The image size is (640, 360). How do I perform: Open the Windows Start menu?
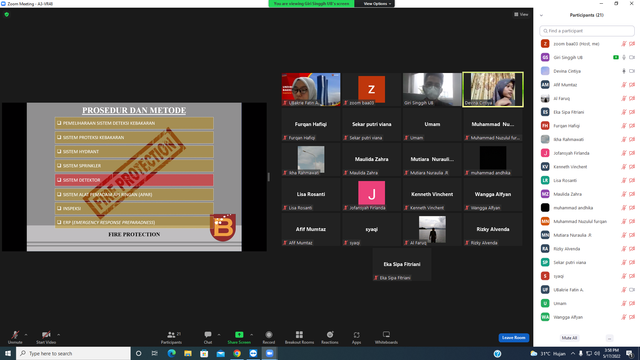click(x=8, y=353)
